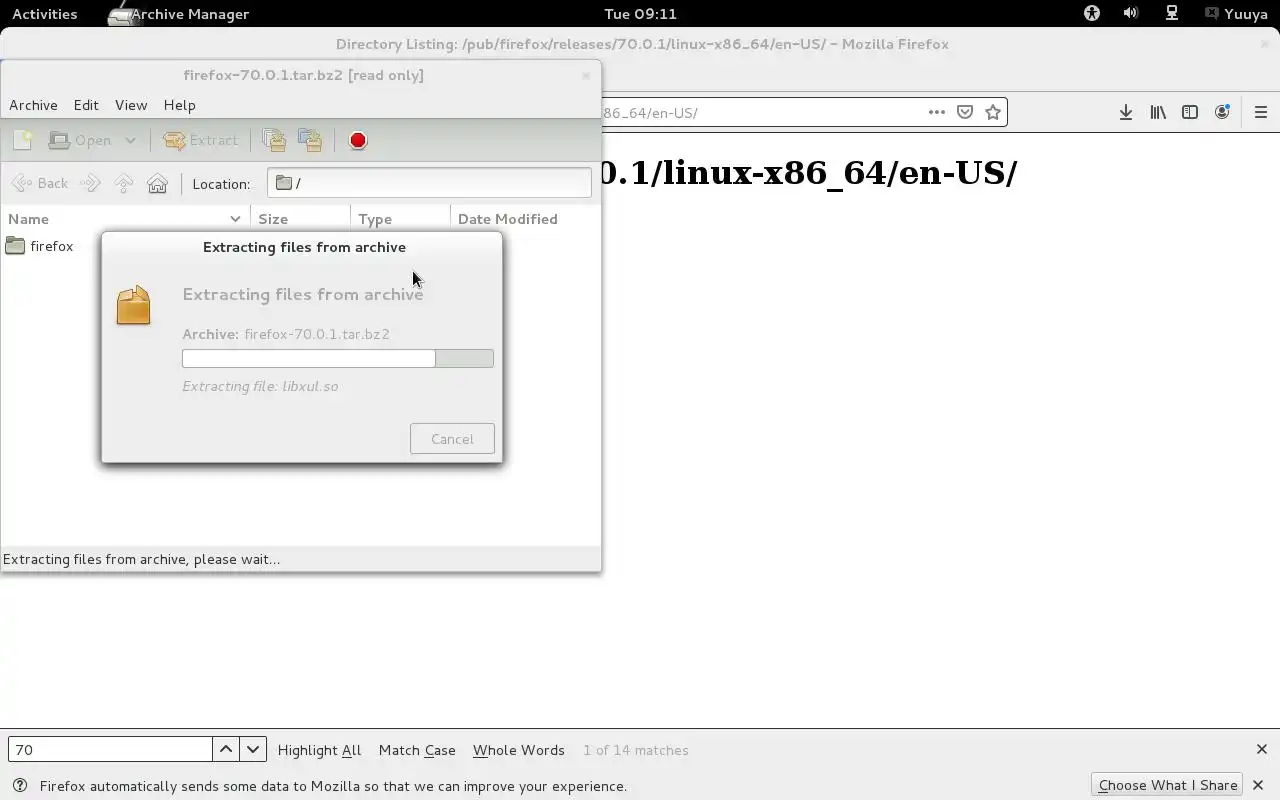This screenshot has width=1280, height=800.
Task: Open Firefox page actions ellipsis
Action: click(x=937, y=112)
